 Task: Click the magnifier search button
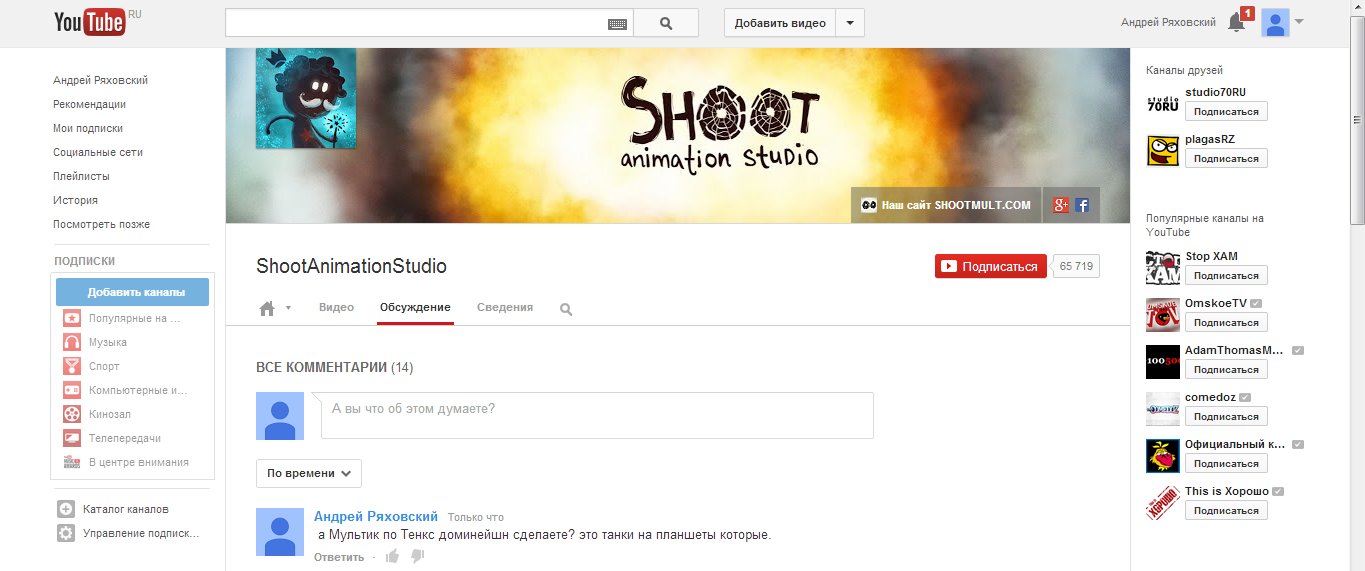coord(666,23)
